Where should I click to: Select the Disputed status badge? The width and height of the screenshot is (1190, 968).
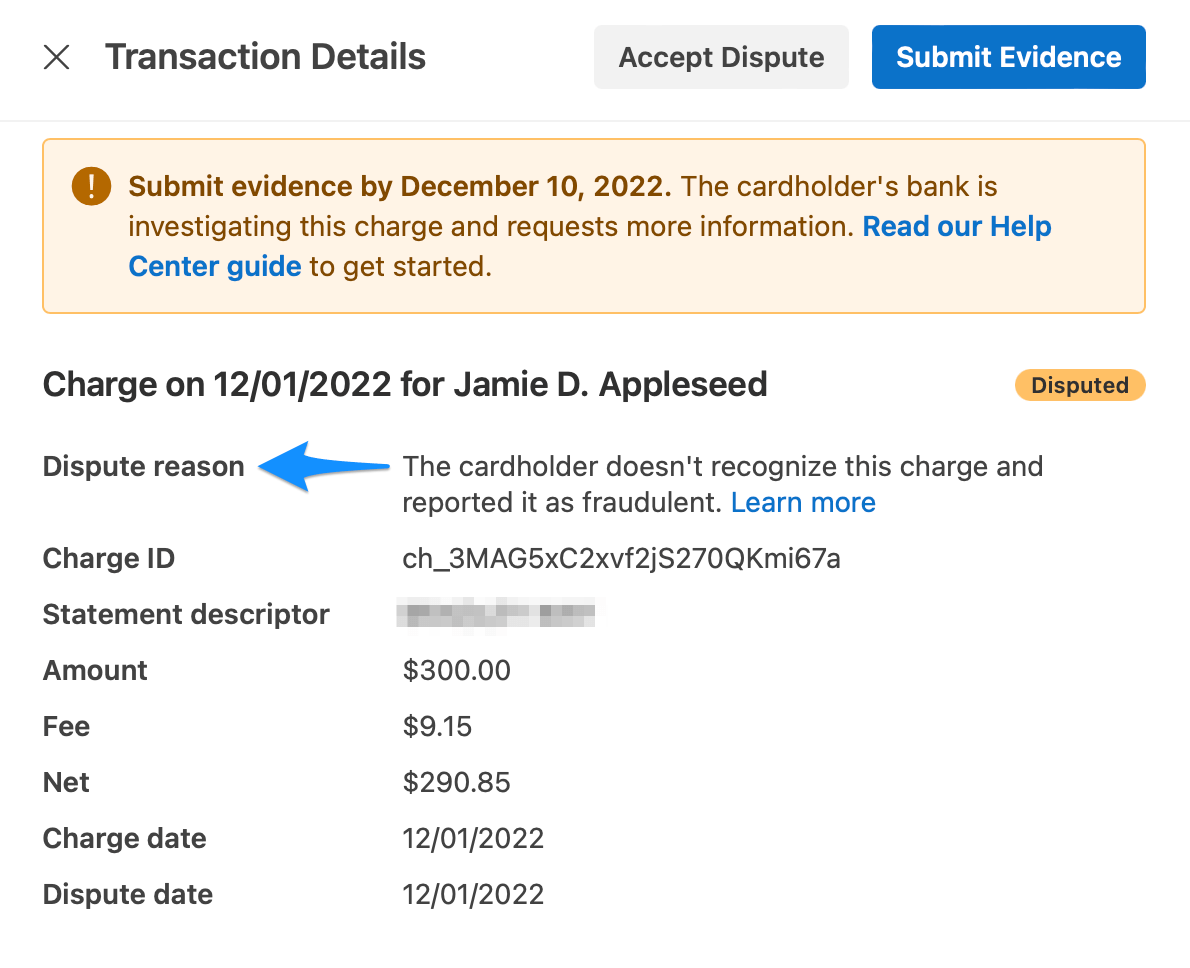[x=1080, y=385]
